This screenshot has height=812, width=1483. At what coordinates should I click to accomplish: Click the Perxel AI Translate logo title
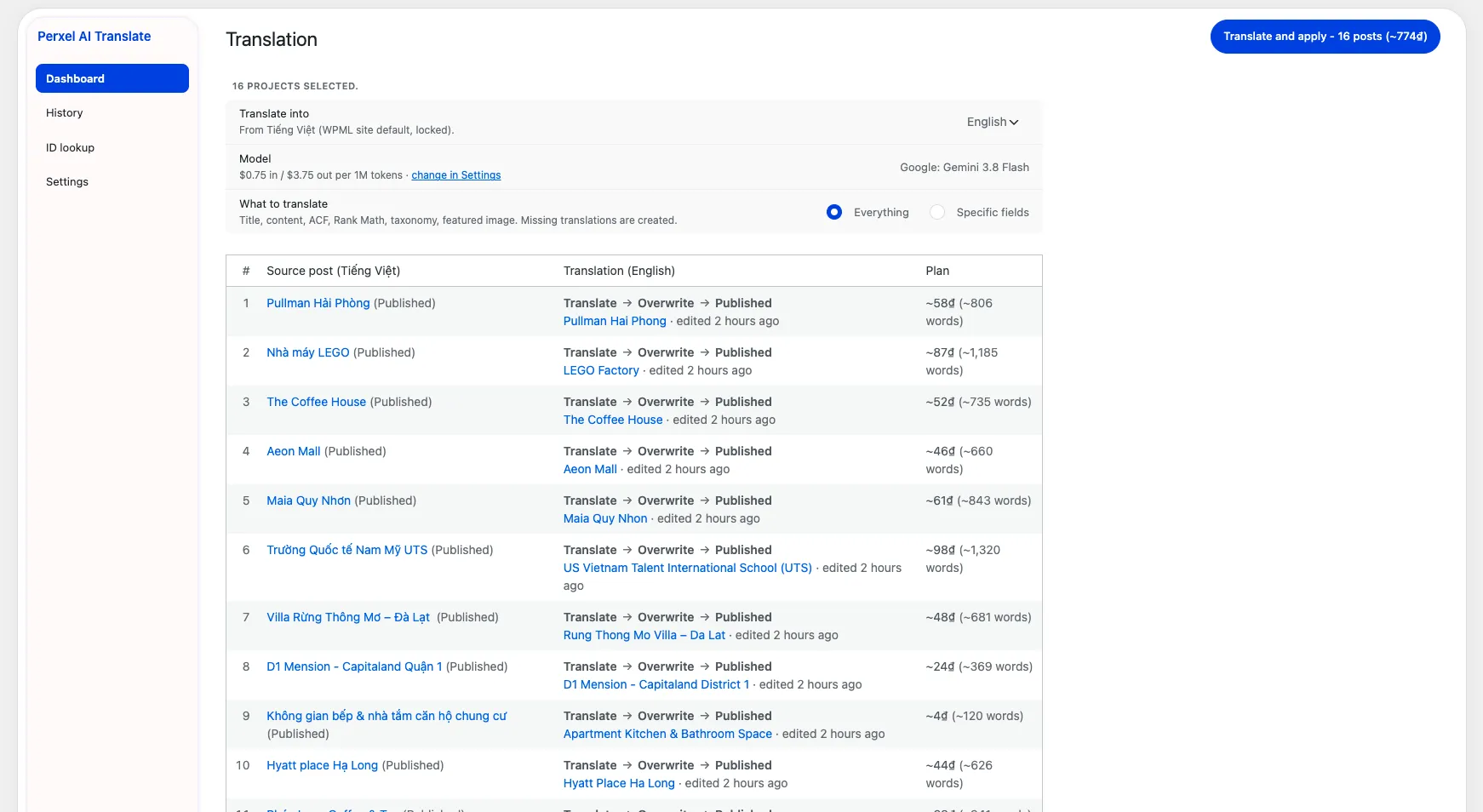tap(94, 36)
